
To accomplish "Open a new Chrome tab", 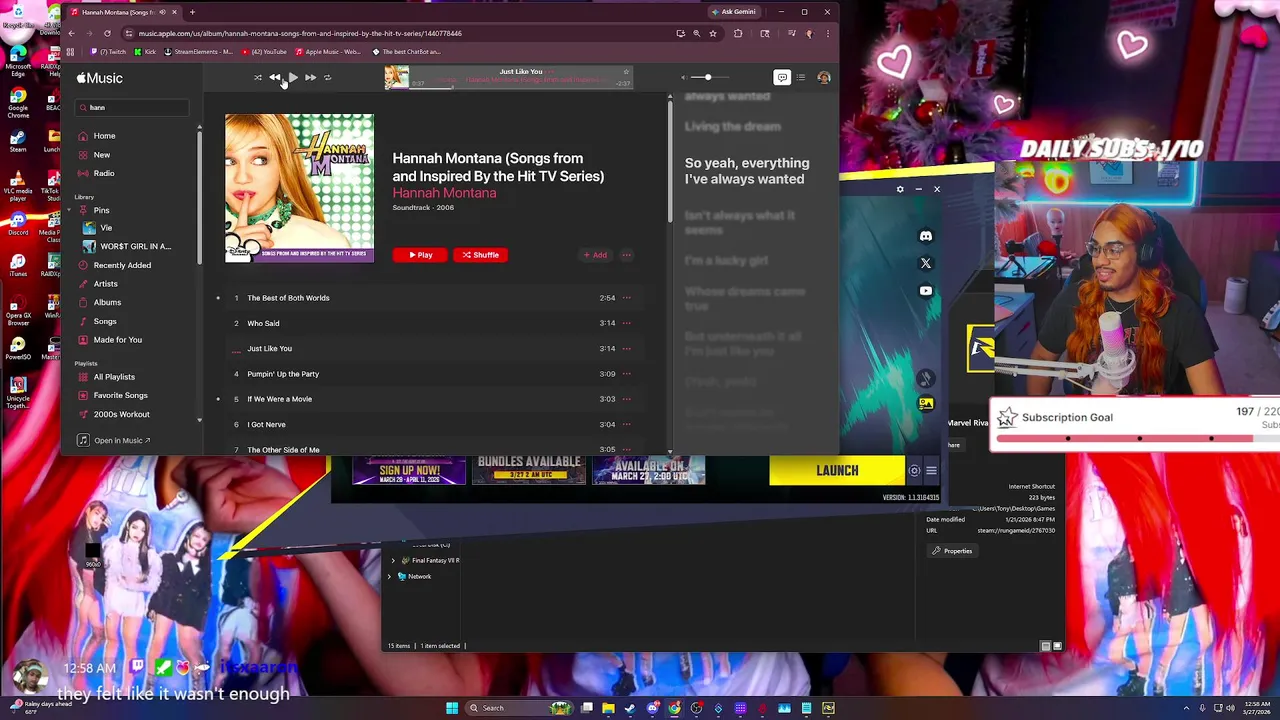I will click(x=192, y=12).
